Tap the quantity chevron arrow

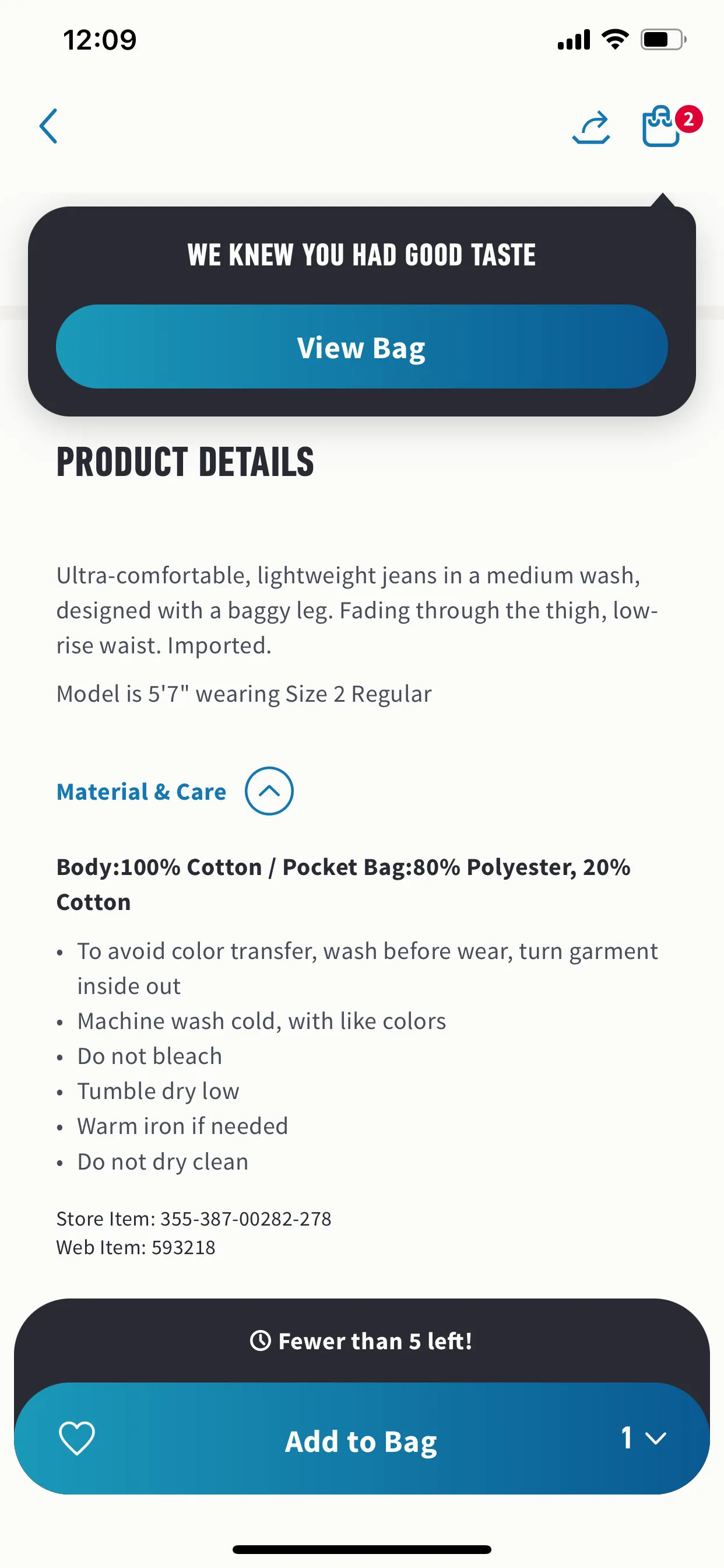click(x=656, y=1439)
